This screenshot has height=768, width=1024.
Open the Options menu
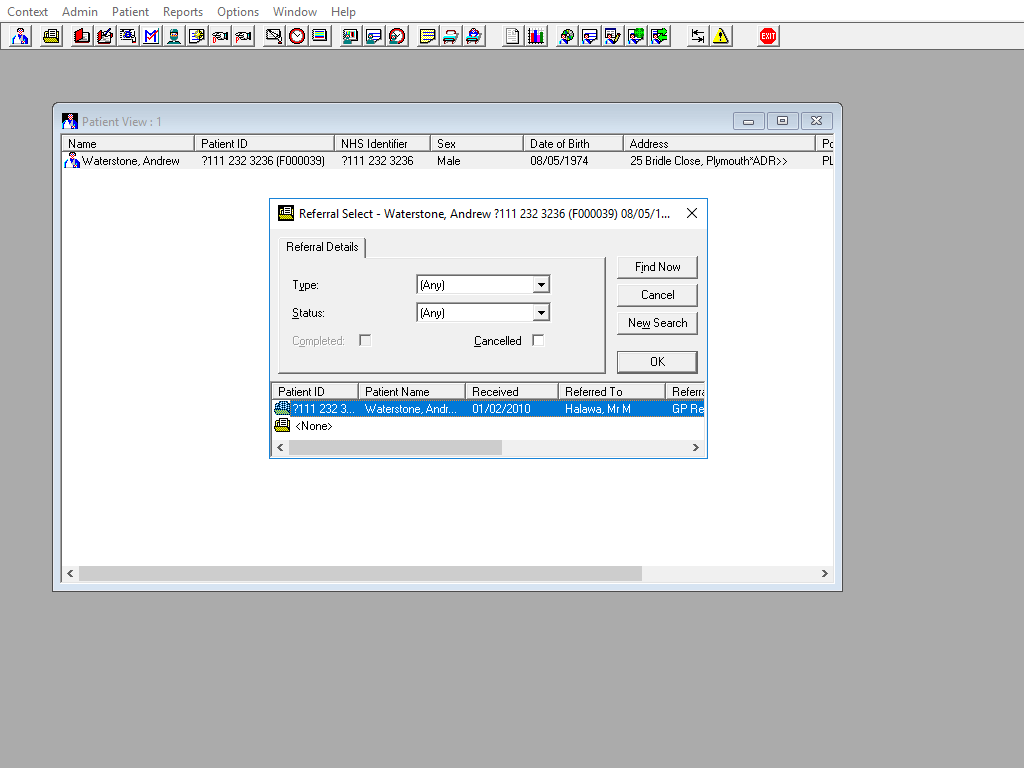click(238, 12)
